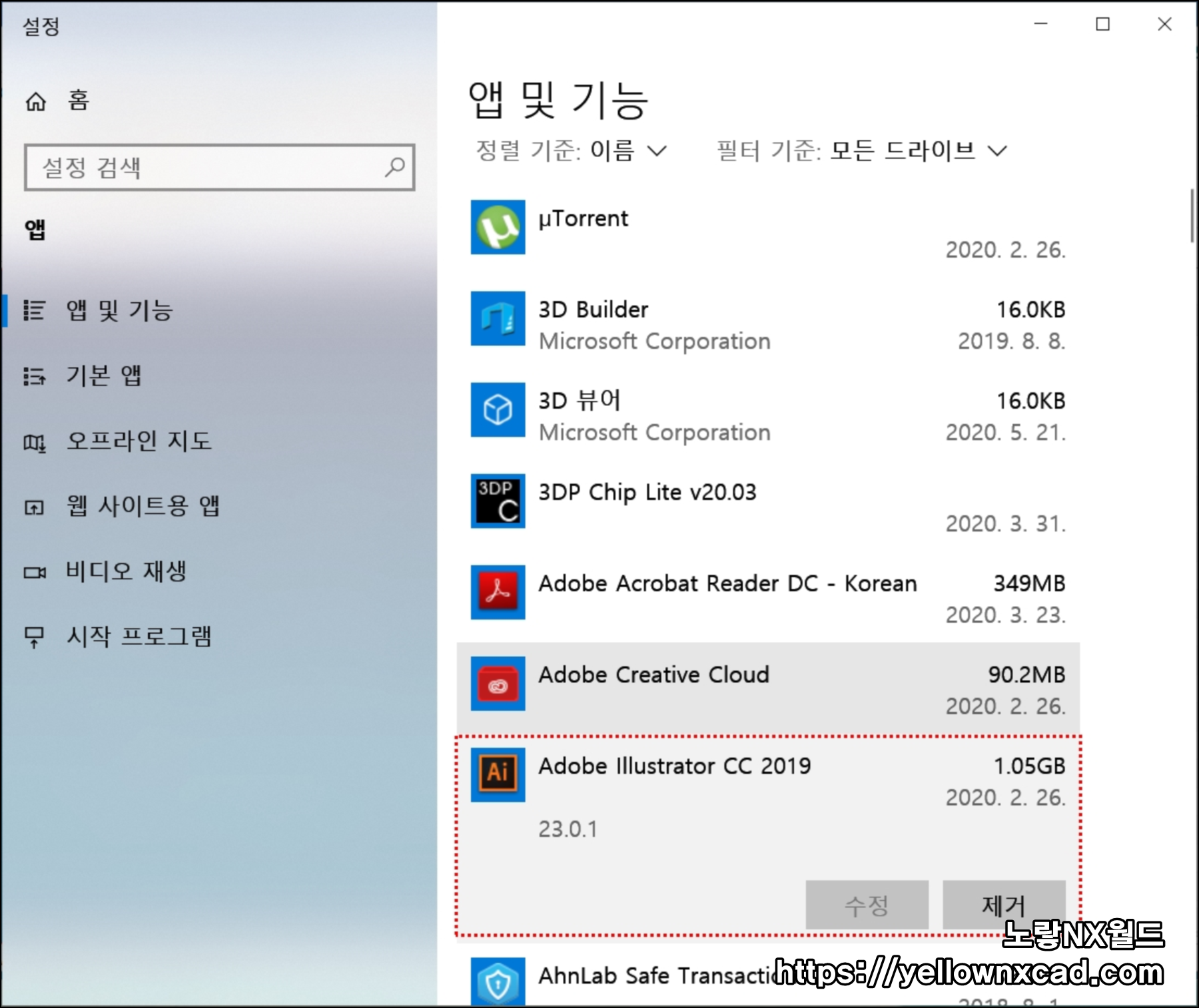This screenshot has height=1008, width=1199.
Task: Click the 앱 및 기능 page heading
Action: pos(558,100)
